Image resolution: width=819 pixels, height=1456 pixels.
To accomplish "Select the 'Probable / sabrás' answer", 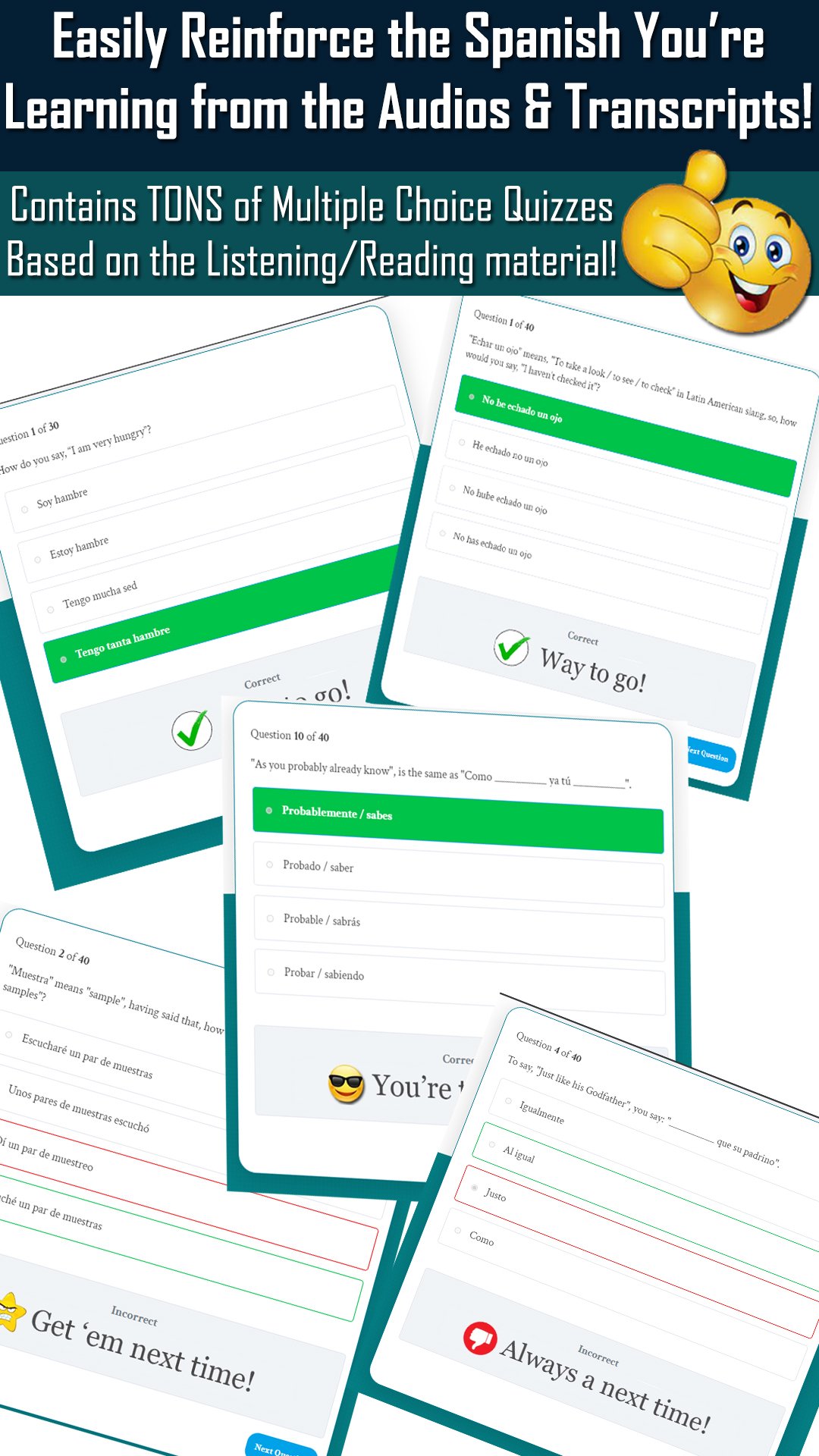I will [x=460, y=928].
